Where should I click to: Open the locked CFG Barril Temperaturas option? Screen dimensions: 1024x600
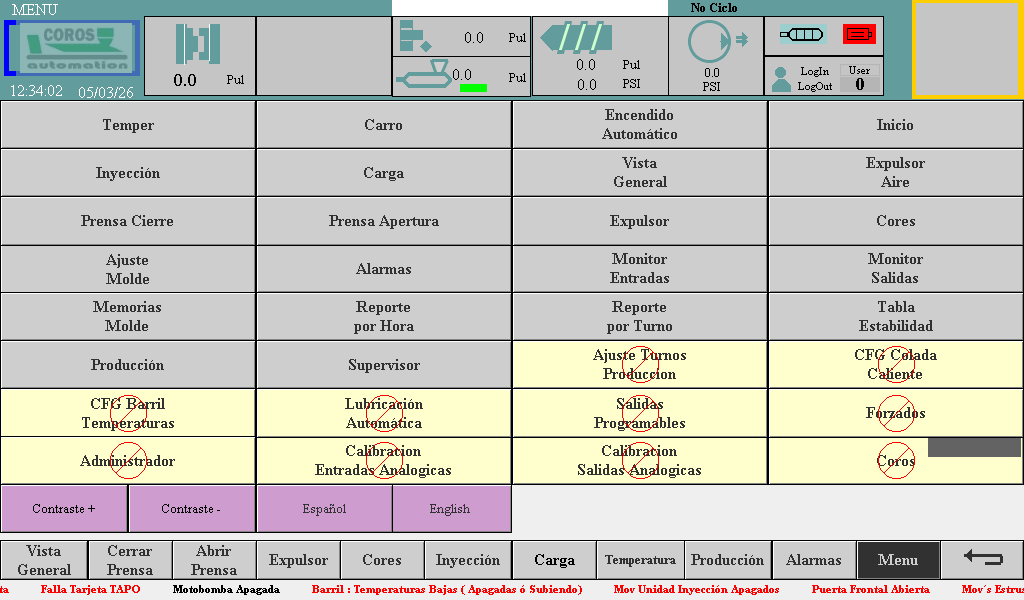click(128, 413)
